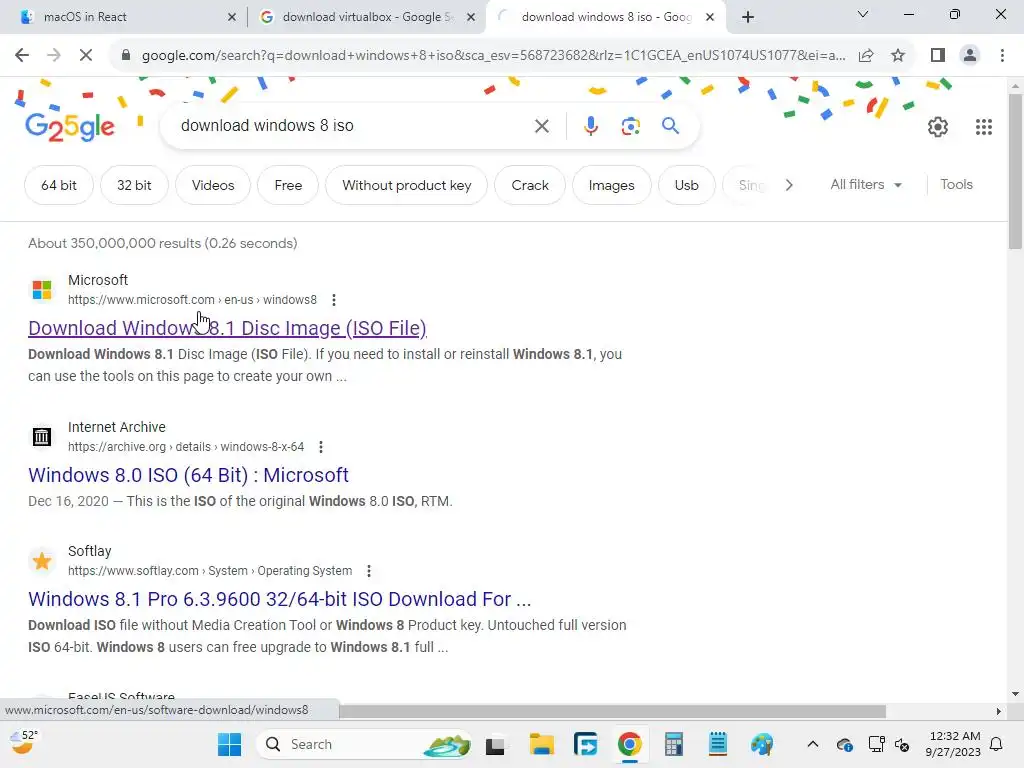Search by image with Google Lens
The image size is (1024, 768).
point(630,126)
